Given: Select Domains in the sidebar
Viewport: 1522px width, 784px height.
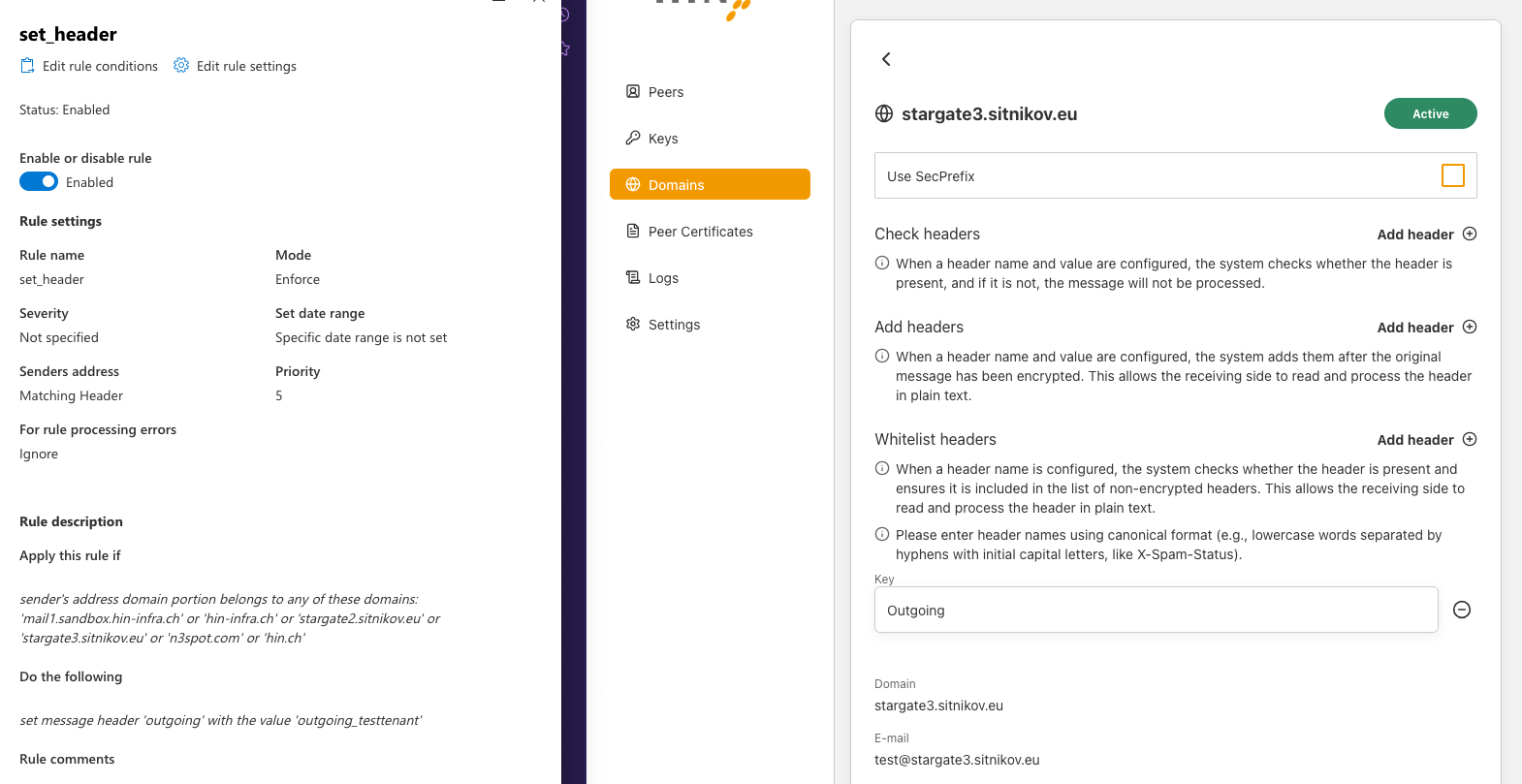Looking at the screenshot, I should (710, 184).
